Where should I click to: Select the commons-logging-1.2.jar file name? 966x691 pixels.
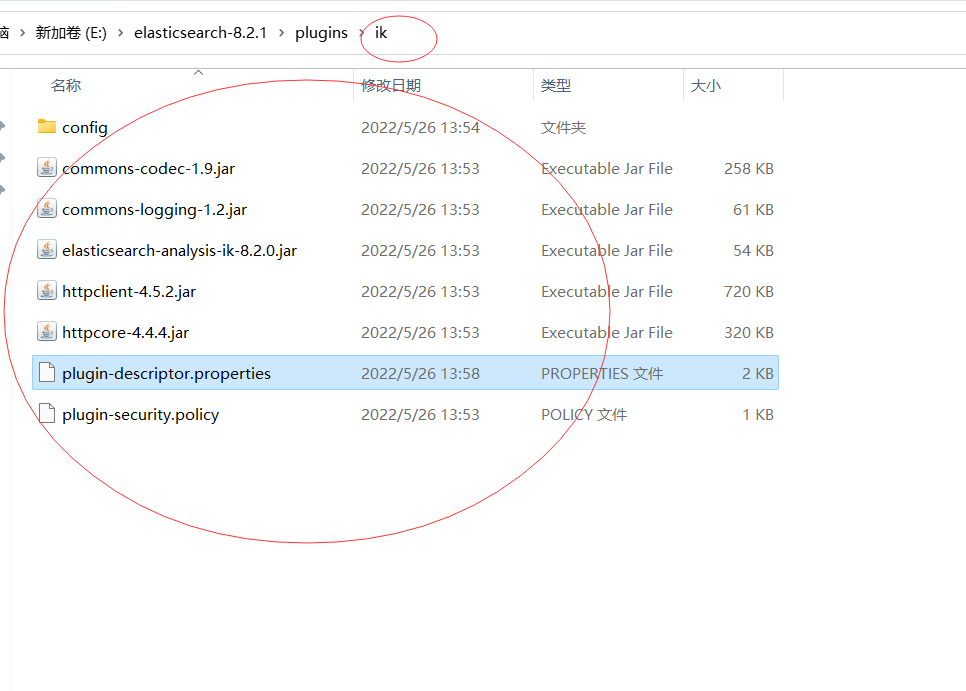(154, 209)
